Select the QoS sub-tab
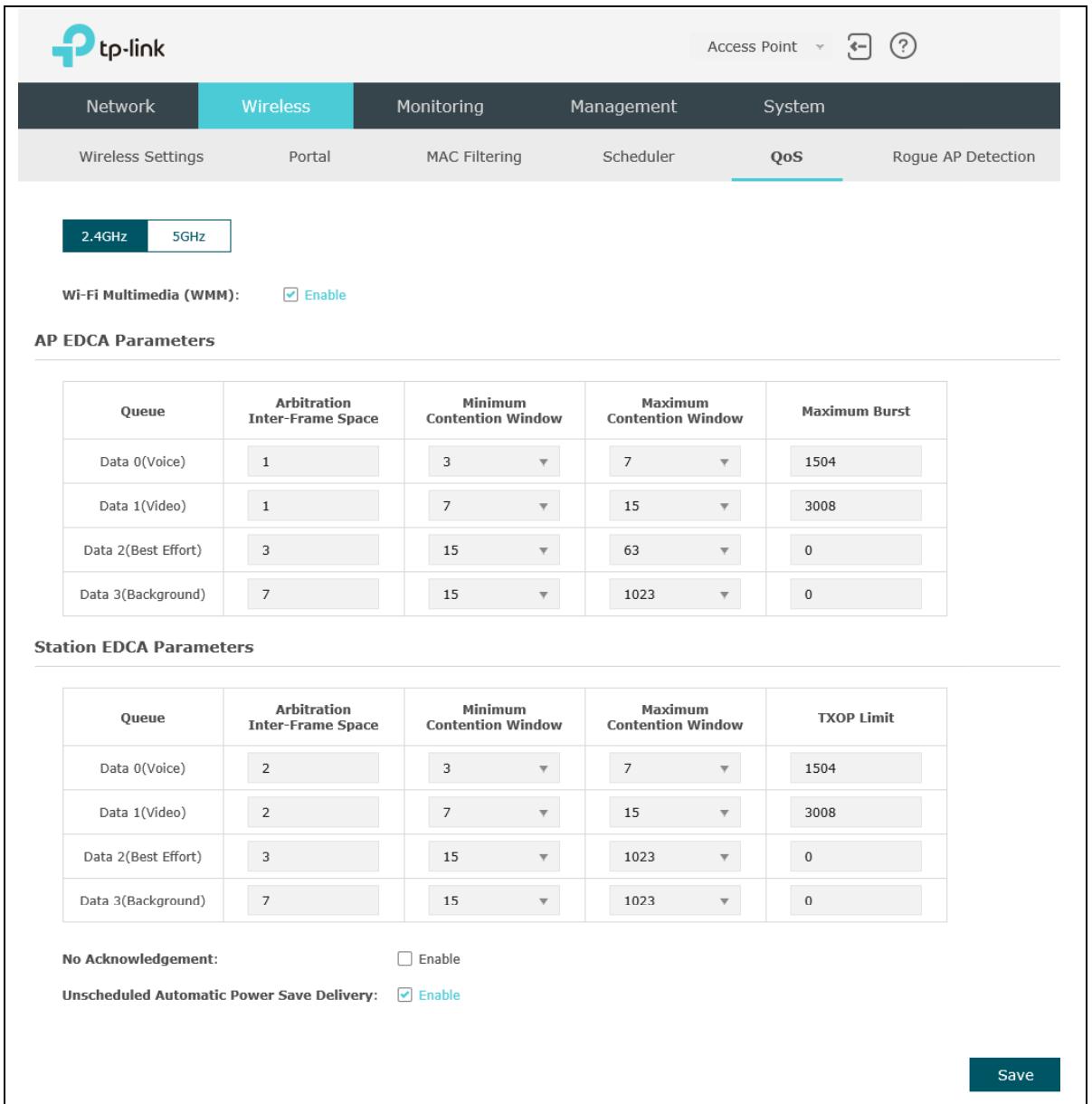The width and height of the screenshot is (1092, 1104). coord(787,157)
